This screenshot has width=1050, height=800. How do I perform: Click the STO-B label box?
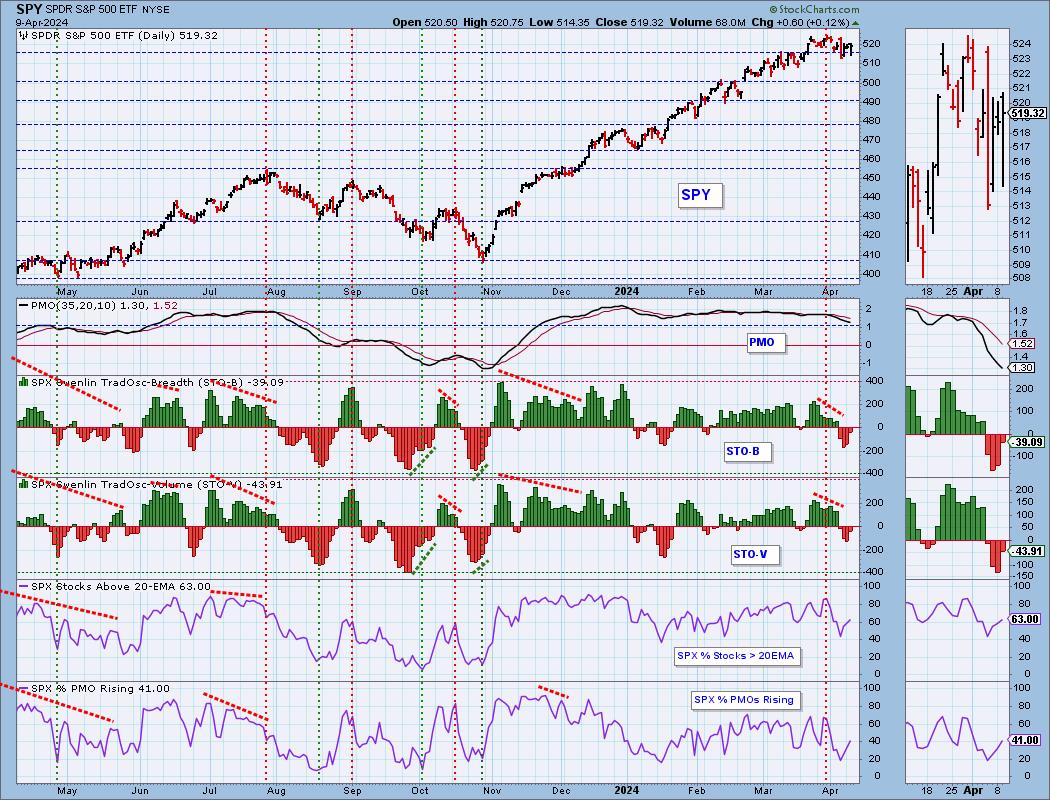pyautogui.click(x=747, y=452)
